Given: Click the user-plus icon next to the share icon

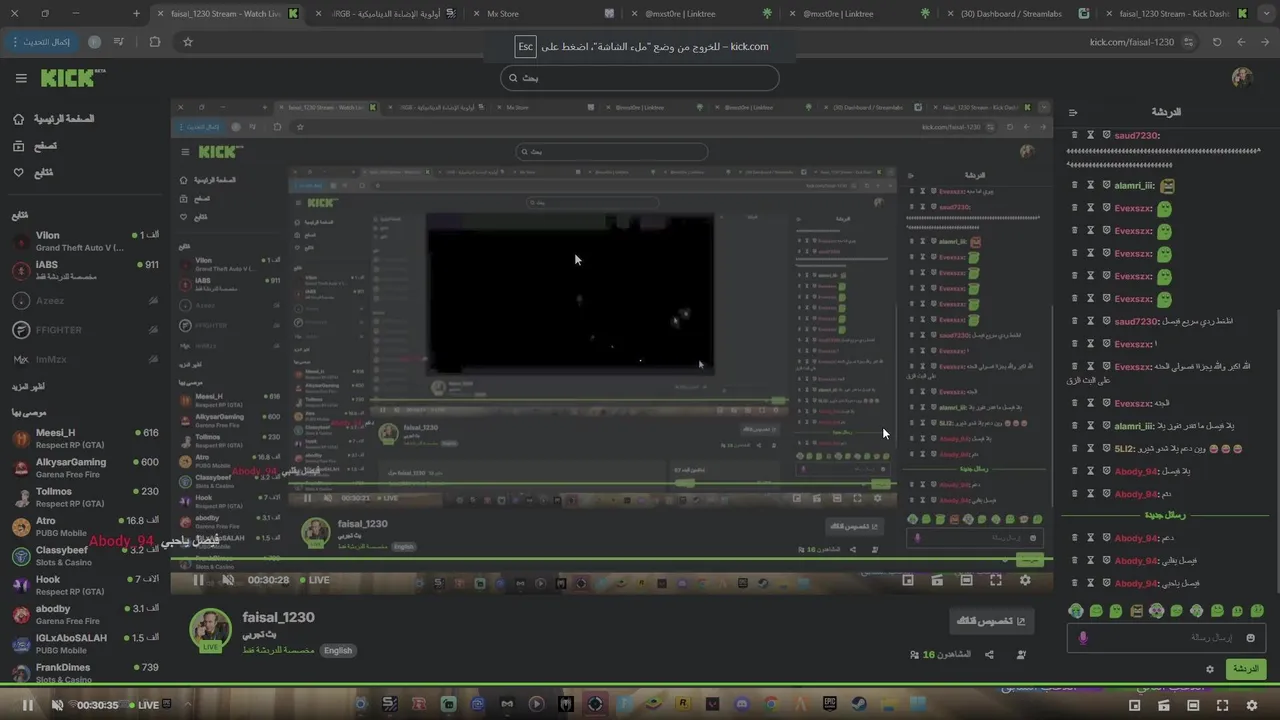Looking at the screenshot, I should [x=1021, y=655].
